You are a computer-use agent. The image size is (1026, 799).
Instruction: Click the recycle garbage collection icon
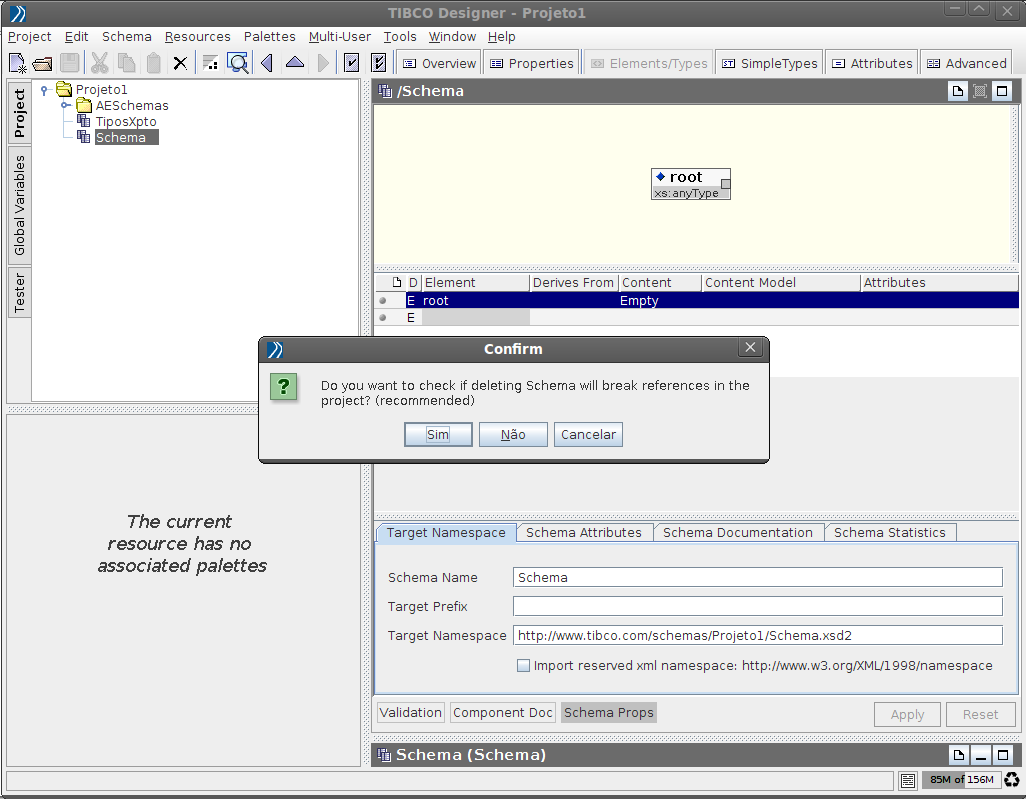tap(1012, 780)
